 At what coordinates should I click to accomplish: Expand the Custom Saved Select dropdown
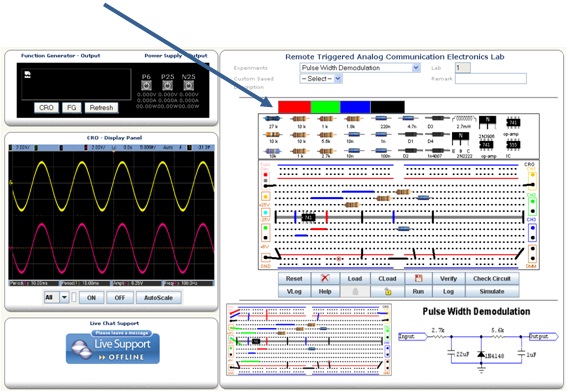(x=321, y=78)
